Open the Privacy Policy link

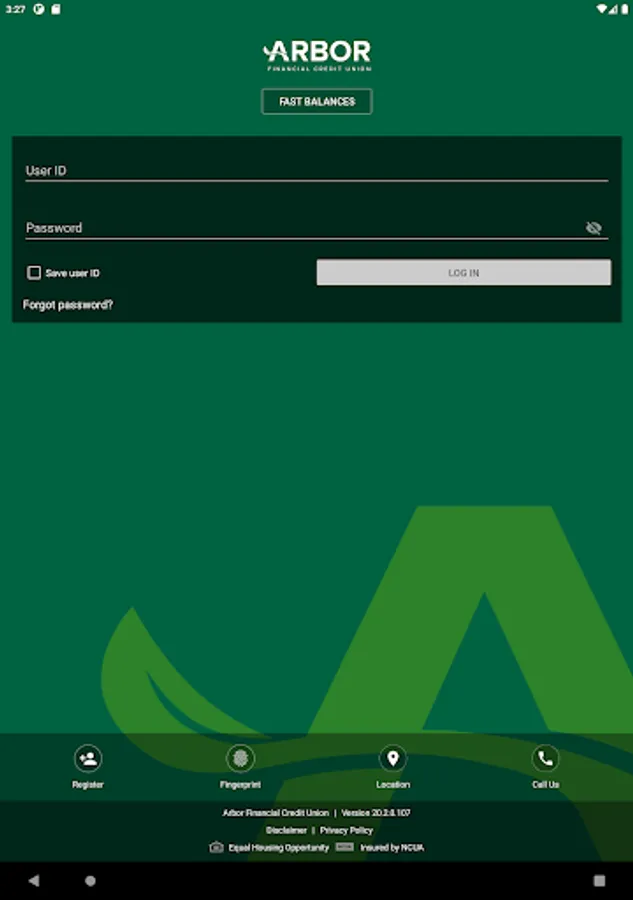point(346,830)
